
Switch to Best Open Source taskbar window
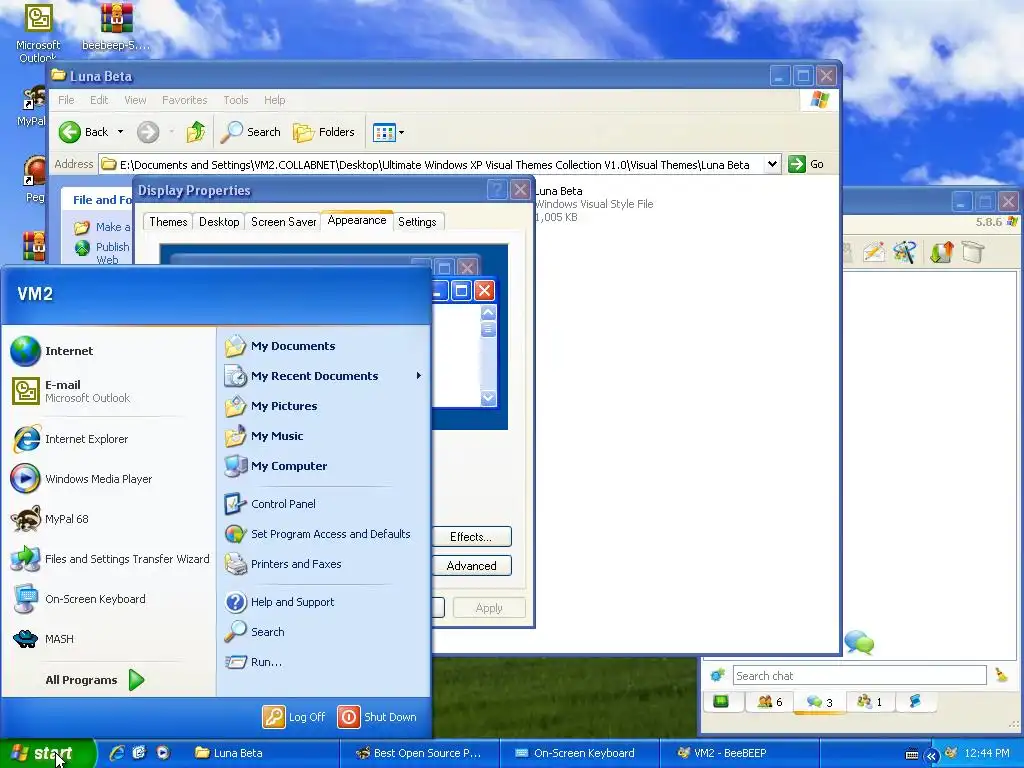click(x=420, y=754)
